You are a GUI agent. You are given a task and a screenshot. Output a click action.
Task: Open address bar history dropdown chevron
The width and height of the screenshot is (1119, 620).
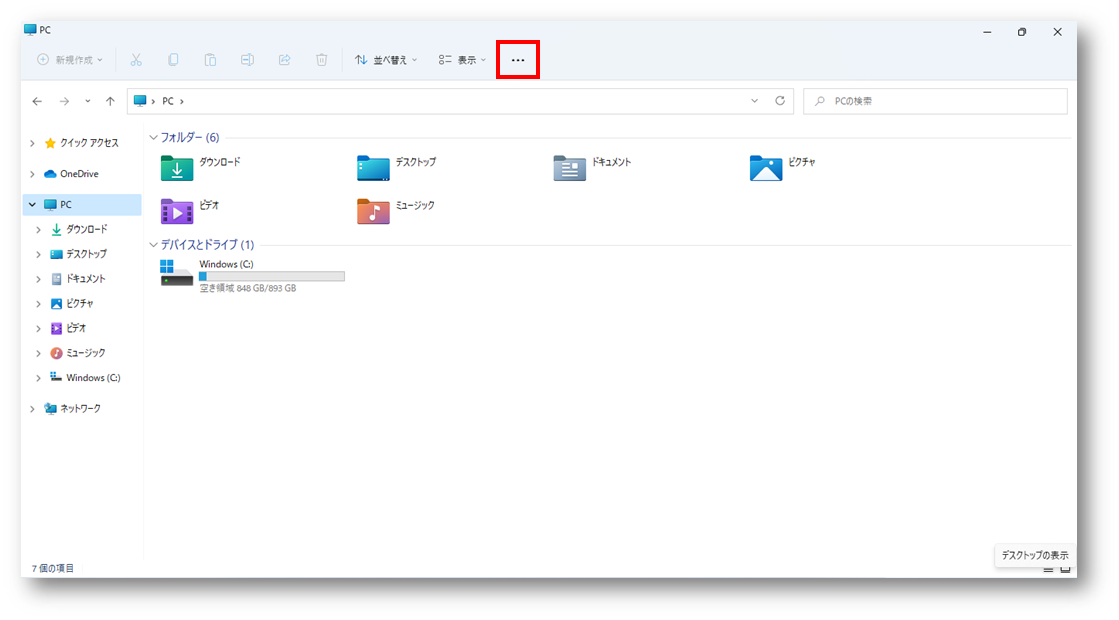click(x=754, y=101)
